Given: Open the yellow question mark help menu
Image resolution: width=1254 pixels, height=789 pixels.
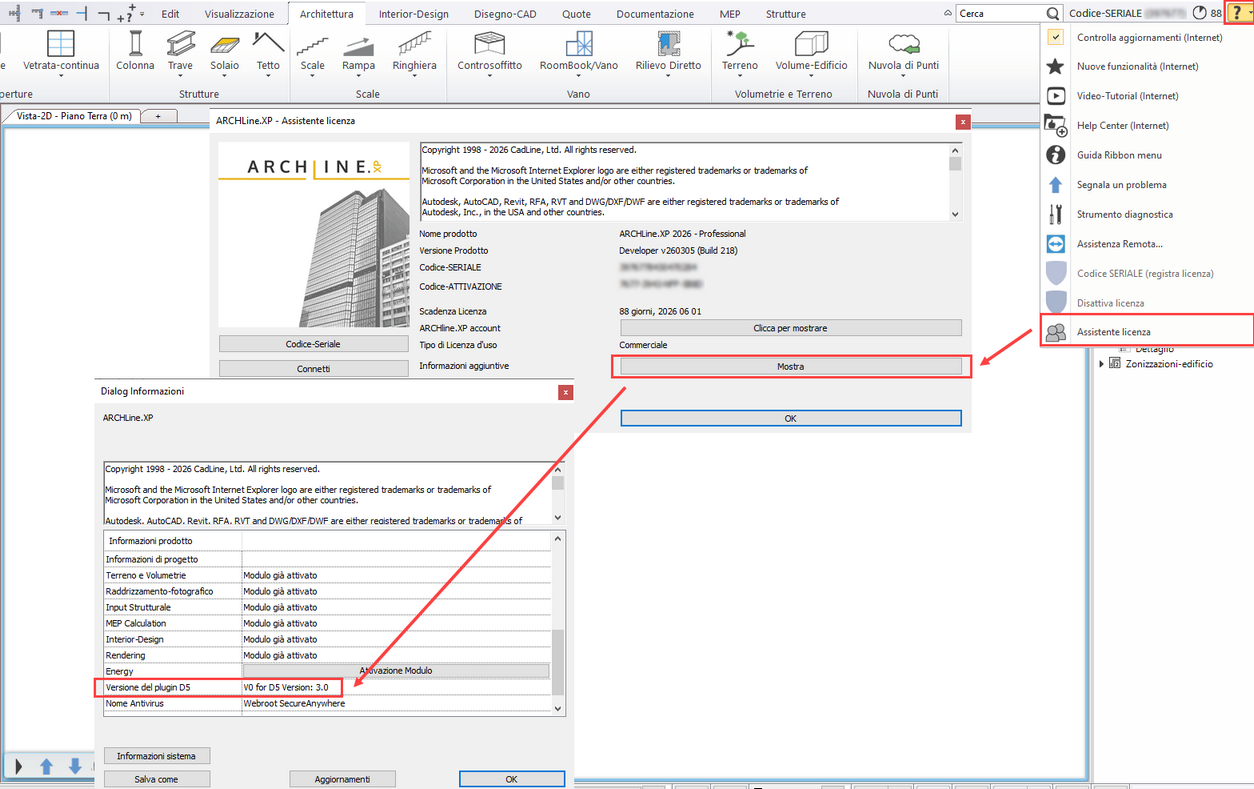Looking at the screenshot, I should click(x=1239, y=13).
